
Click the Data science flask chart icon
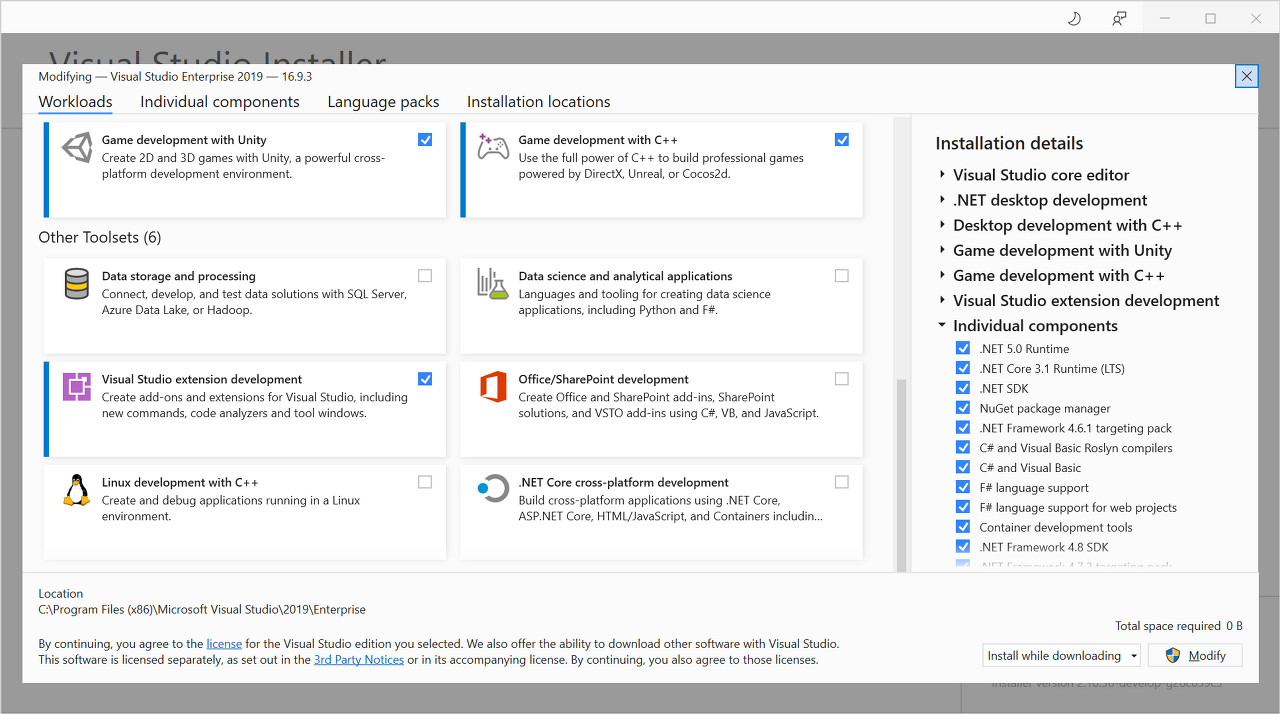tap(493, 284)
